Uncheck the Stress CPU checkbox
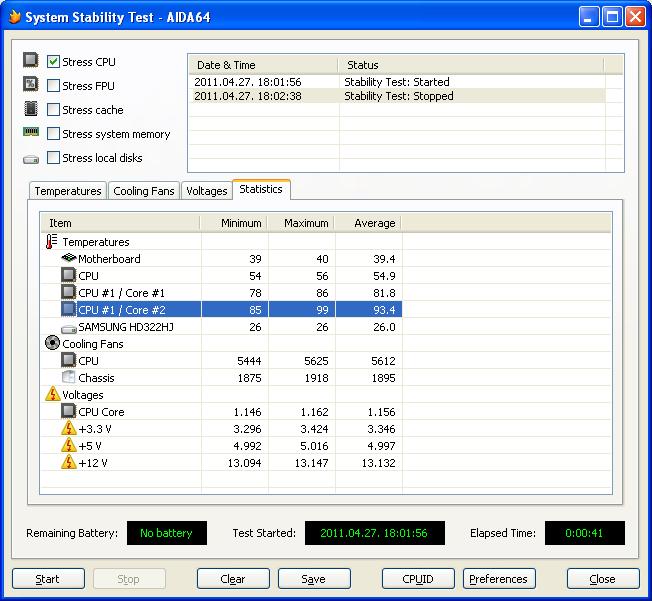The image size is (652, 601). pyautogui.click(x=53, y=62)
